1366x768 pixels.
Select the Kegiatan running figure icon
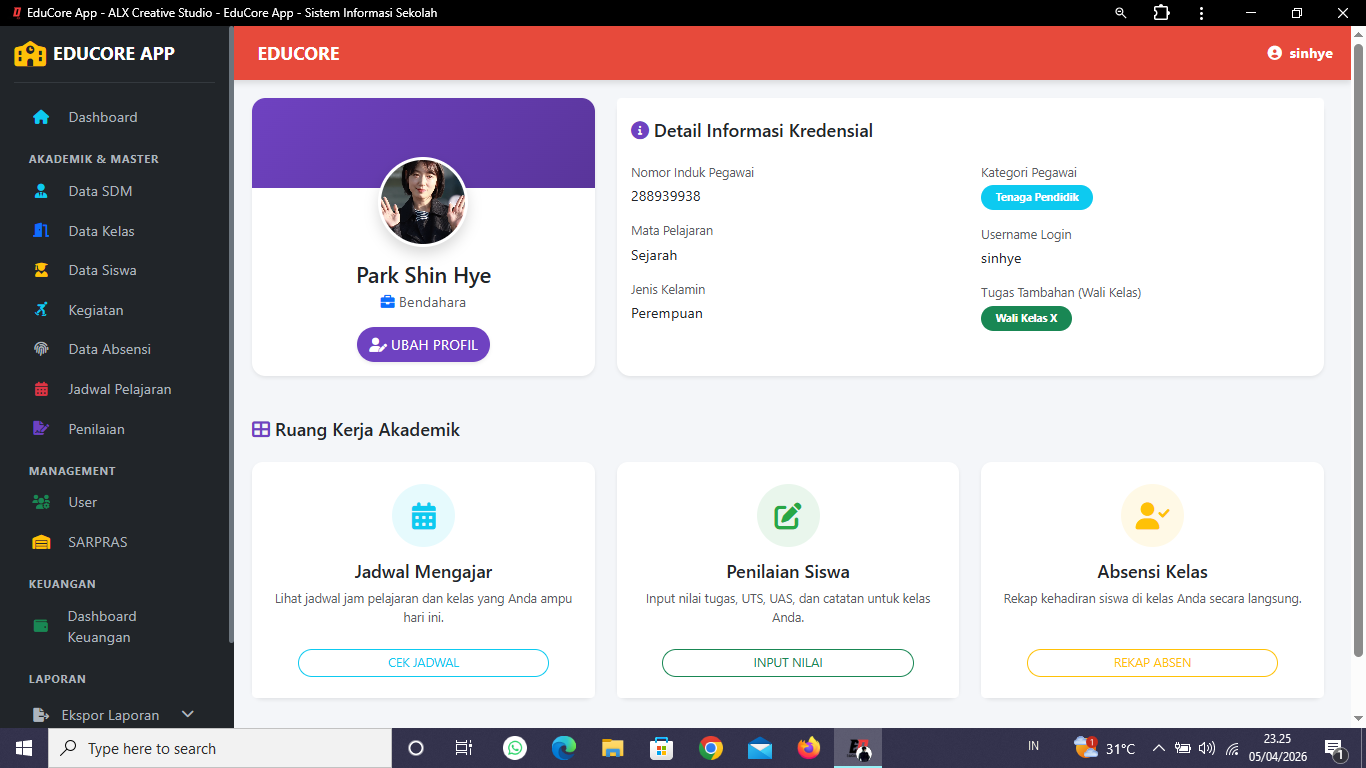41,310
